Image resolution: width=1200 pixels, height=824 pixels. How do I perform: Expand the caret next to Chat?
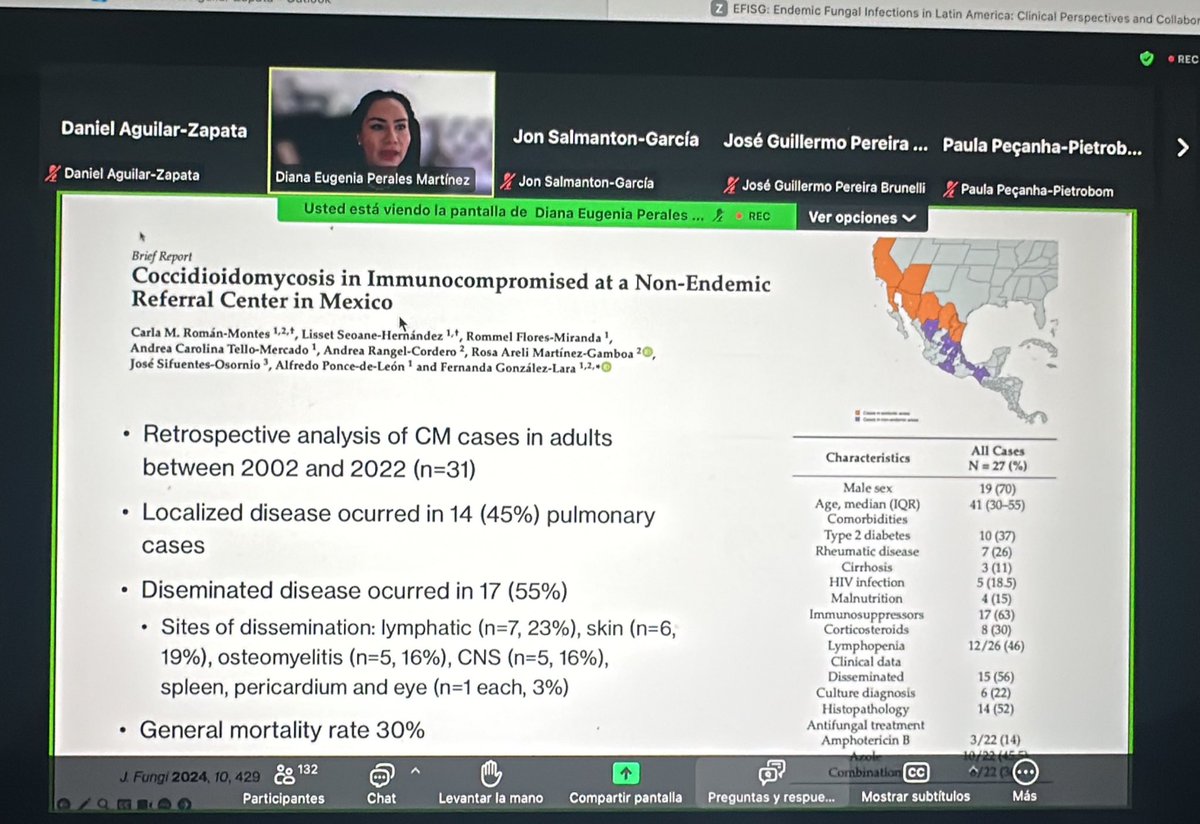(415, 770)
